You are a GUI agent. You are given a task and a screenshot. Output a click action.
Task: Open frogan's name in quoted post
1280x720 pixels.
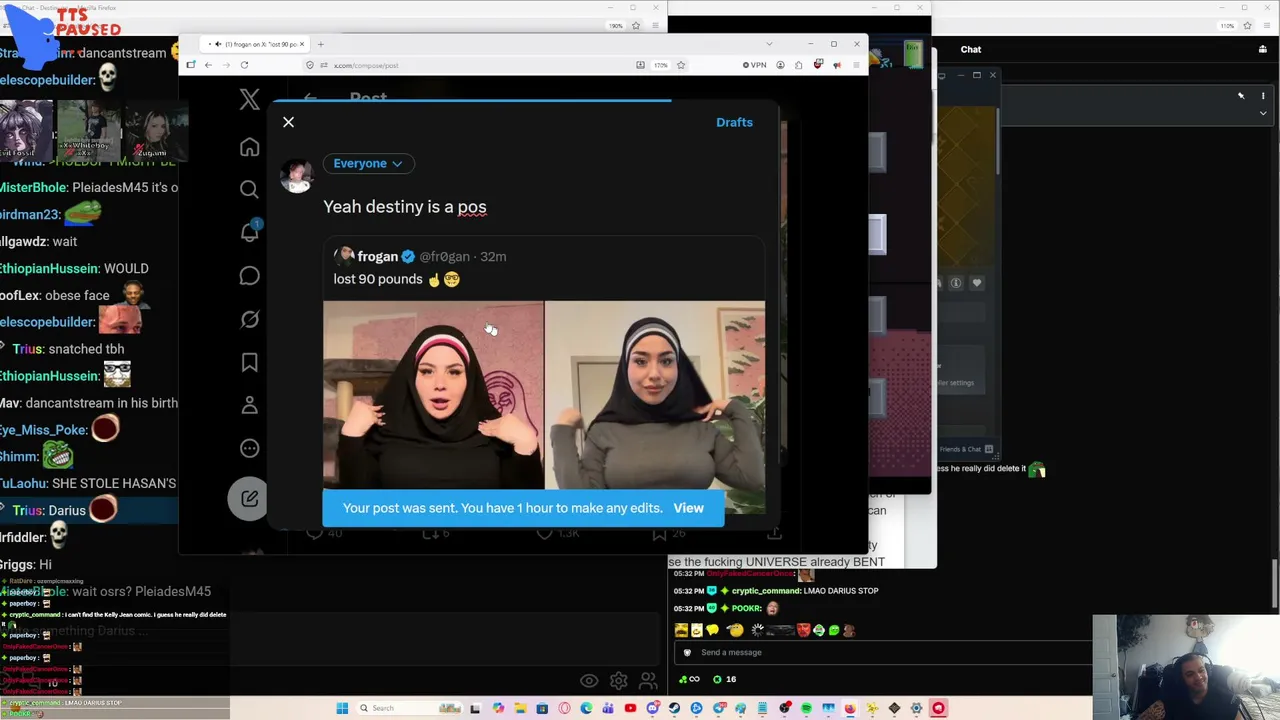(377, 257)
